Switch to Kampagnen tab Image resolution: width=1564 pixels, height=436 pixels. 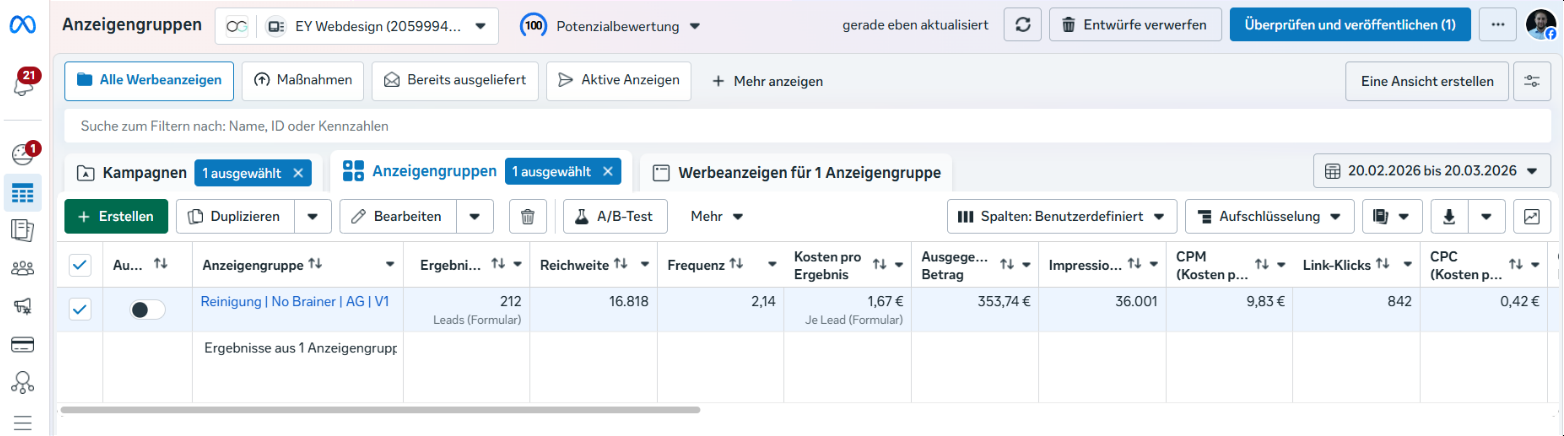145,173
